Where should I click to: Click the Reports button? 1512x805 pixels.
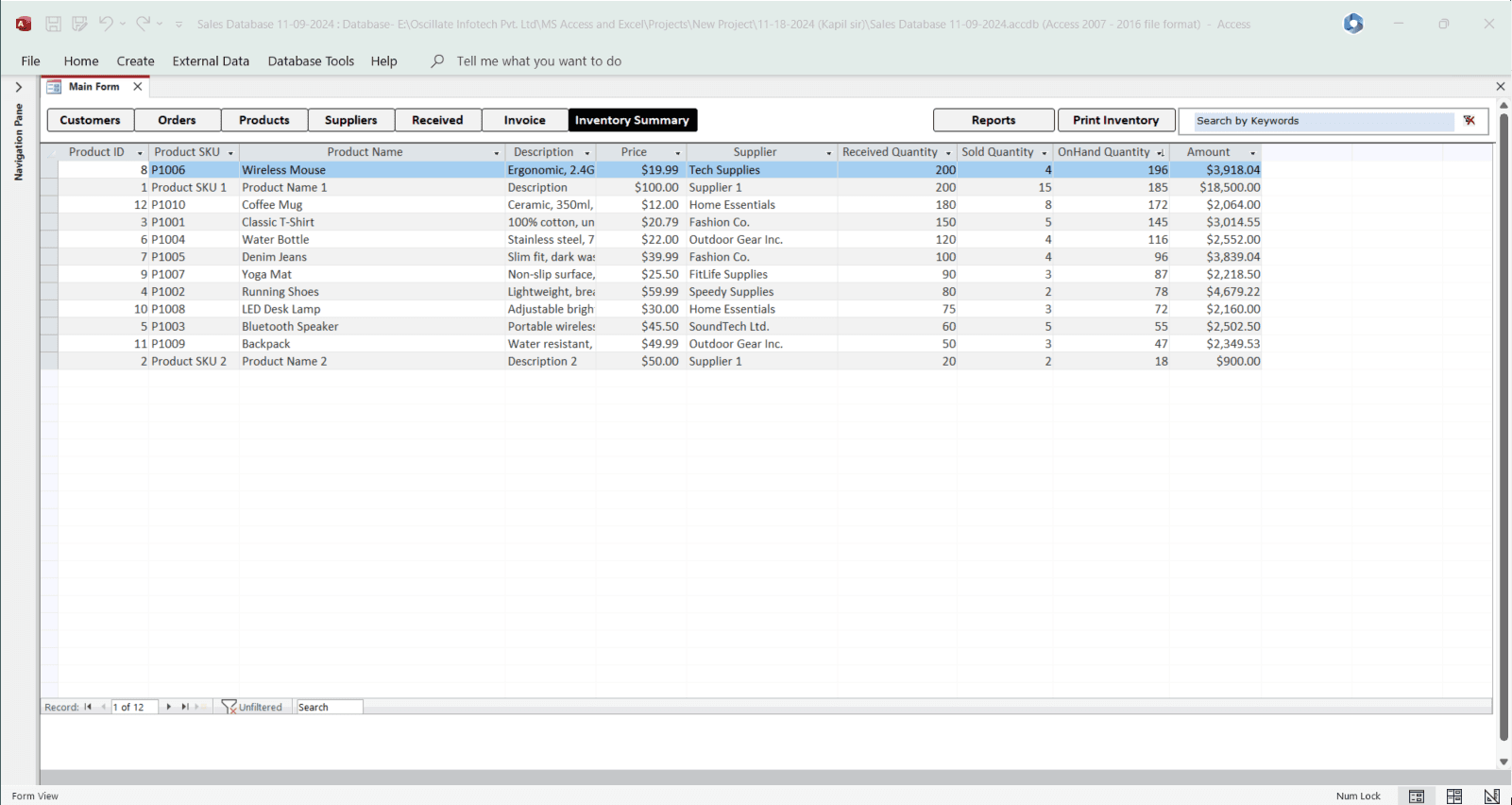(x=994, y=120)
